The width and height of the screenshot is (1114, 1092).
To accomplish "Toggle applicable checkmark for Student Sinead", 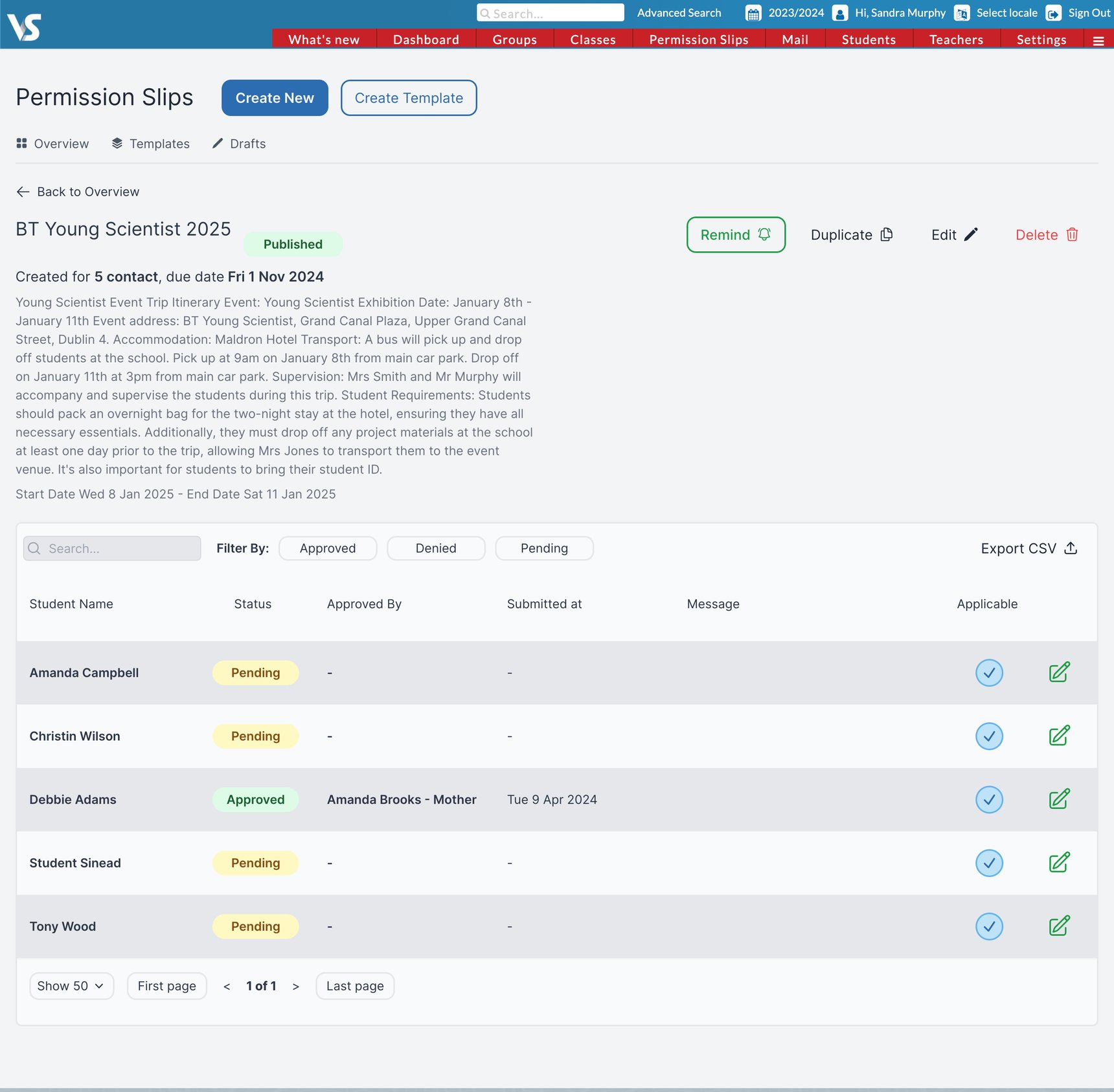I will 989,863.
